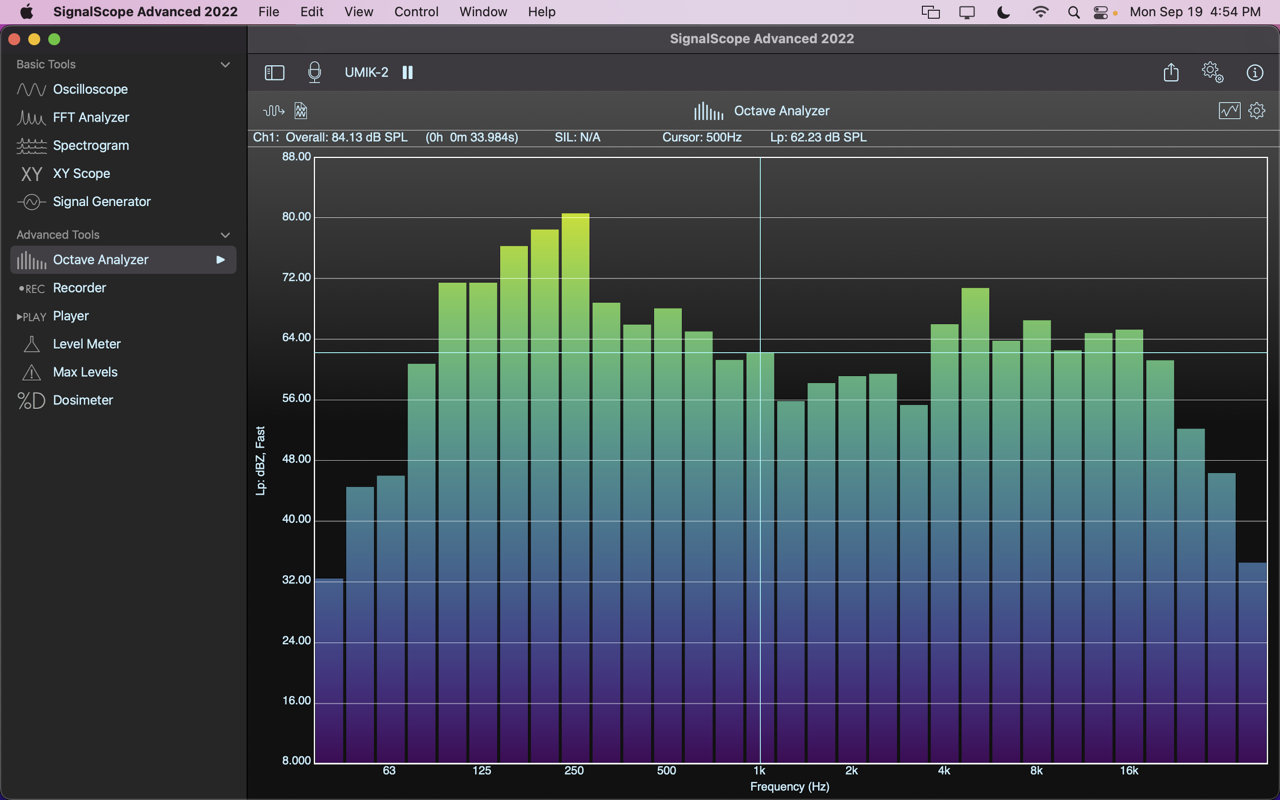
Task: Click play arrow on Octave Analyzer row
Action: (x=220, y=260)
